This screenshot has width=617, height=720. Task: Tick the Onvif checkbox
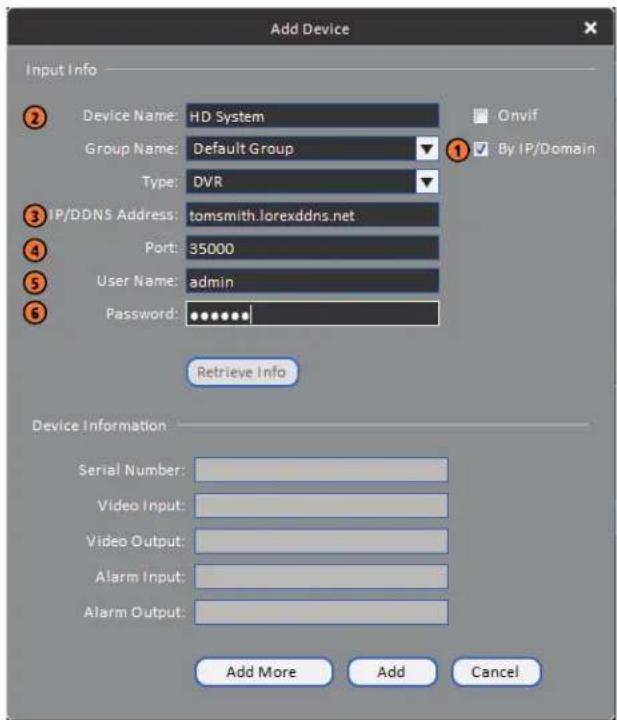pyautogui.click(x=480, y=116)
